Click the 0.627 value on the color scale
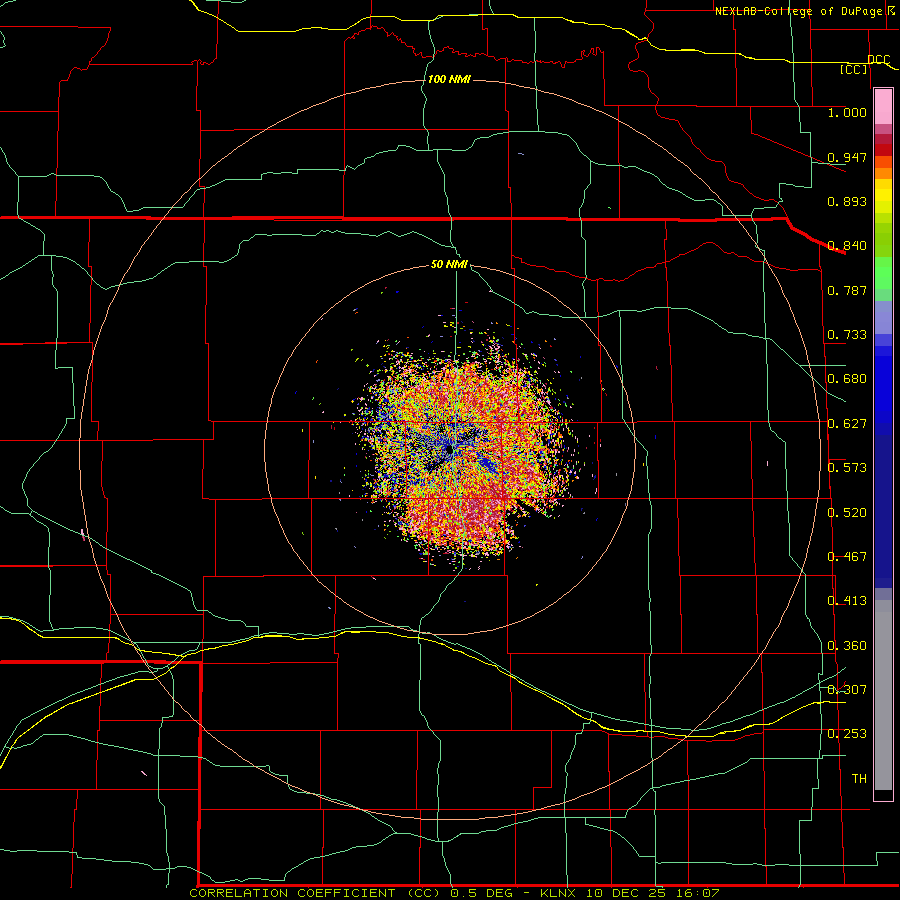The width and height of the screenshot is (900, 900). click(x=847, y=424)
